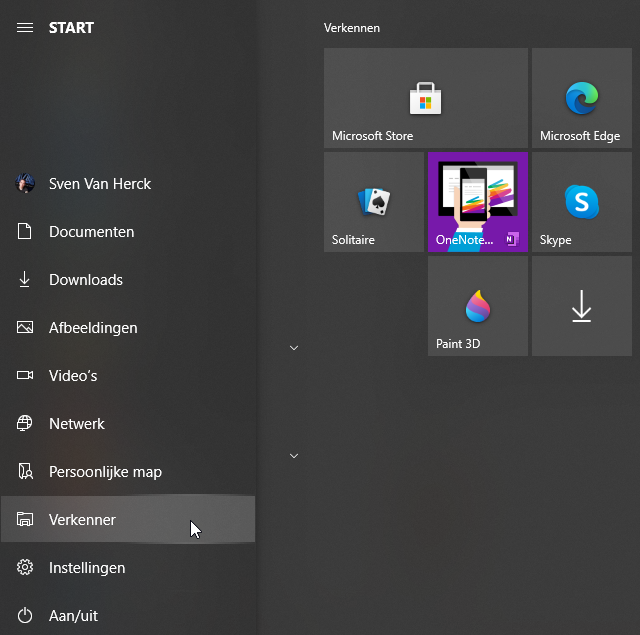Launch the Microsoft Store tile
Screen dimensions: 640x635
coord(426,98)
